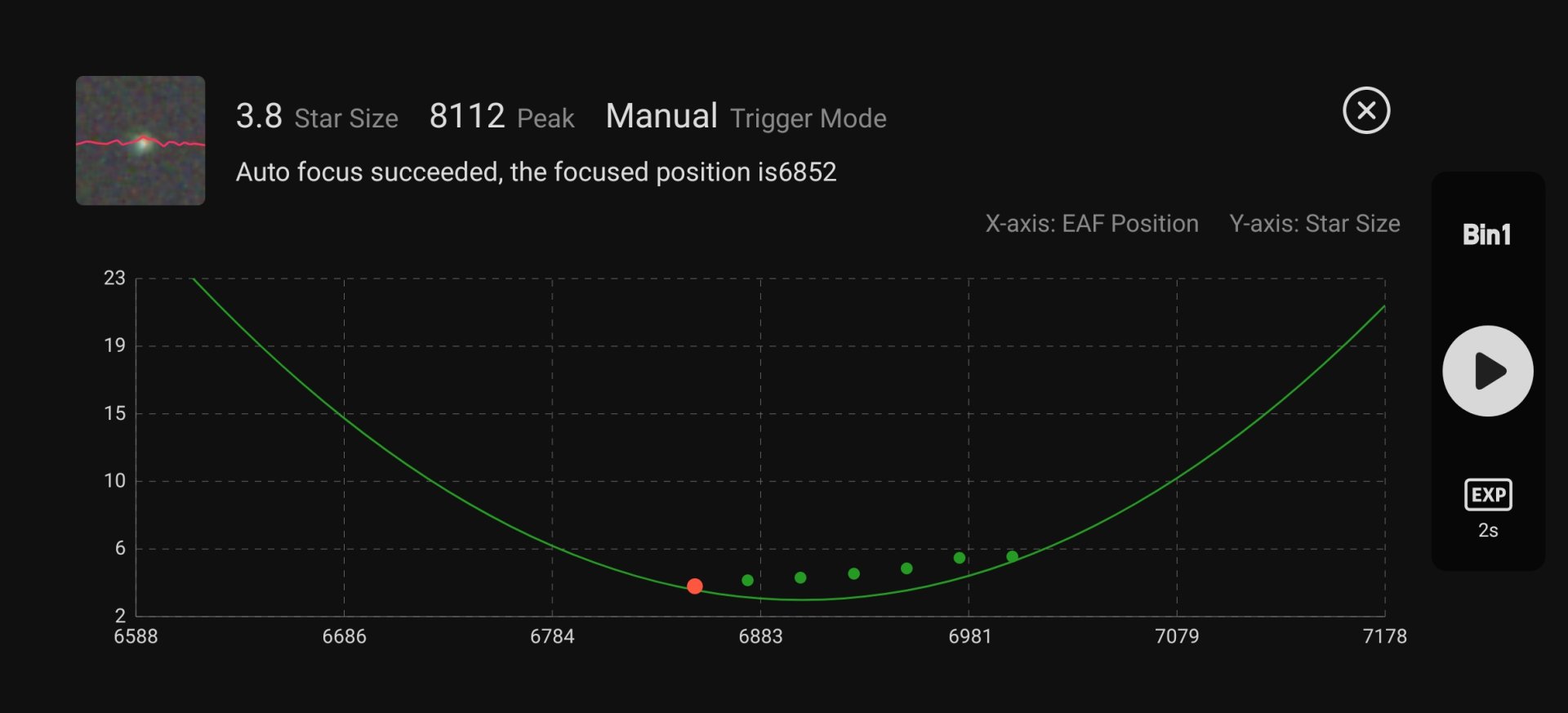Close the autofocus panel with X icon
1568x713 pixels.
1366,110
